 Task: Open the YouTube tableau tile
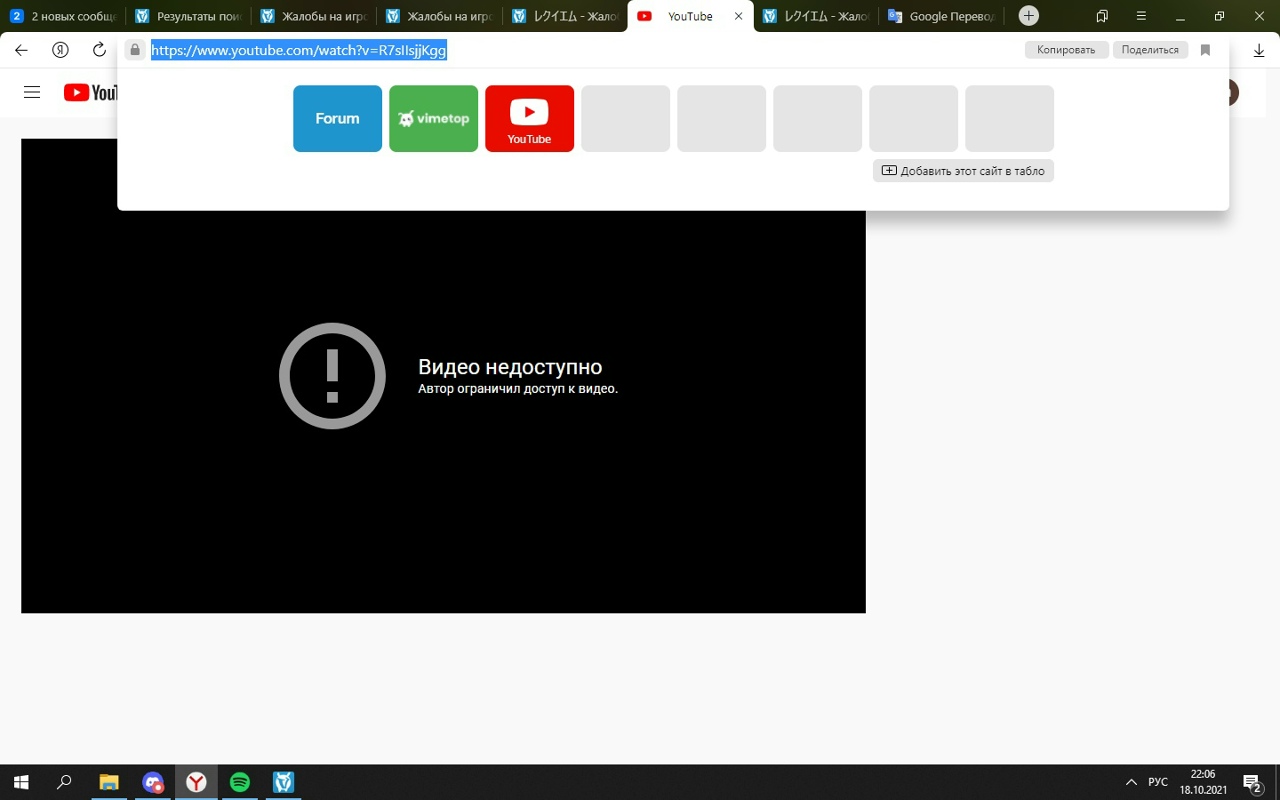coord(529,118)
